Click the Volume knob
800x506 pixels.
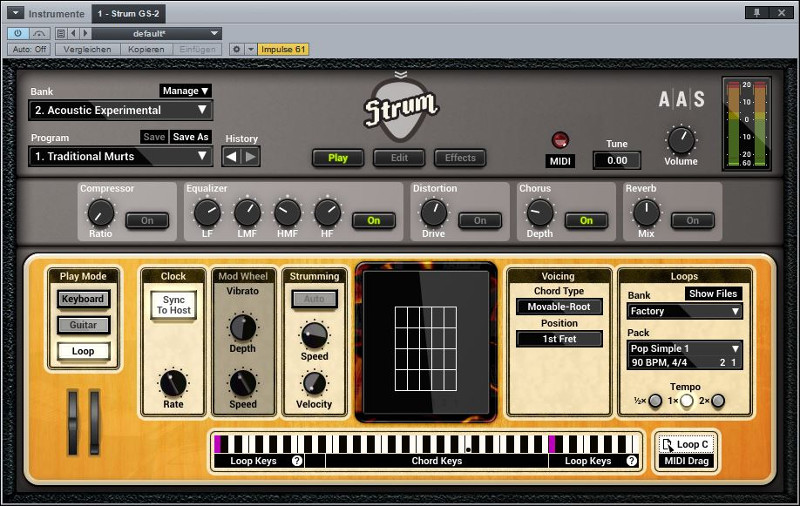click(x=681, y=140)
